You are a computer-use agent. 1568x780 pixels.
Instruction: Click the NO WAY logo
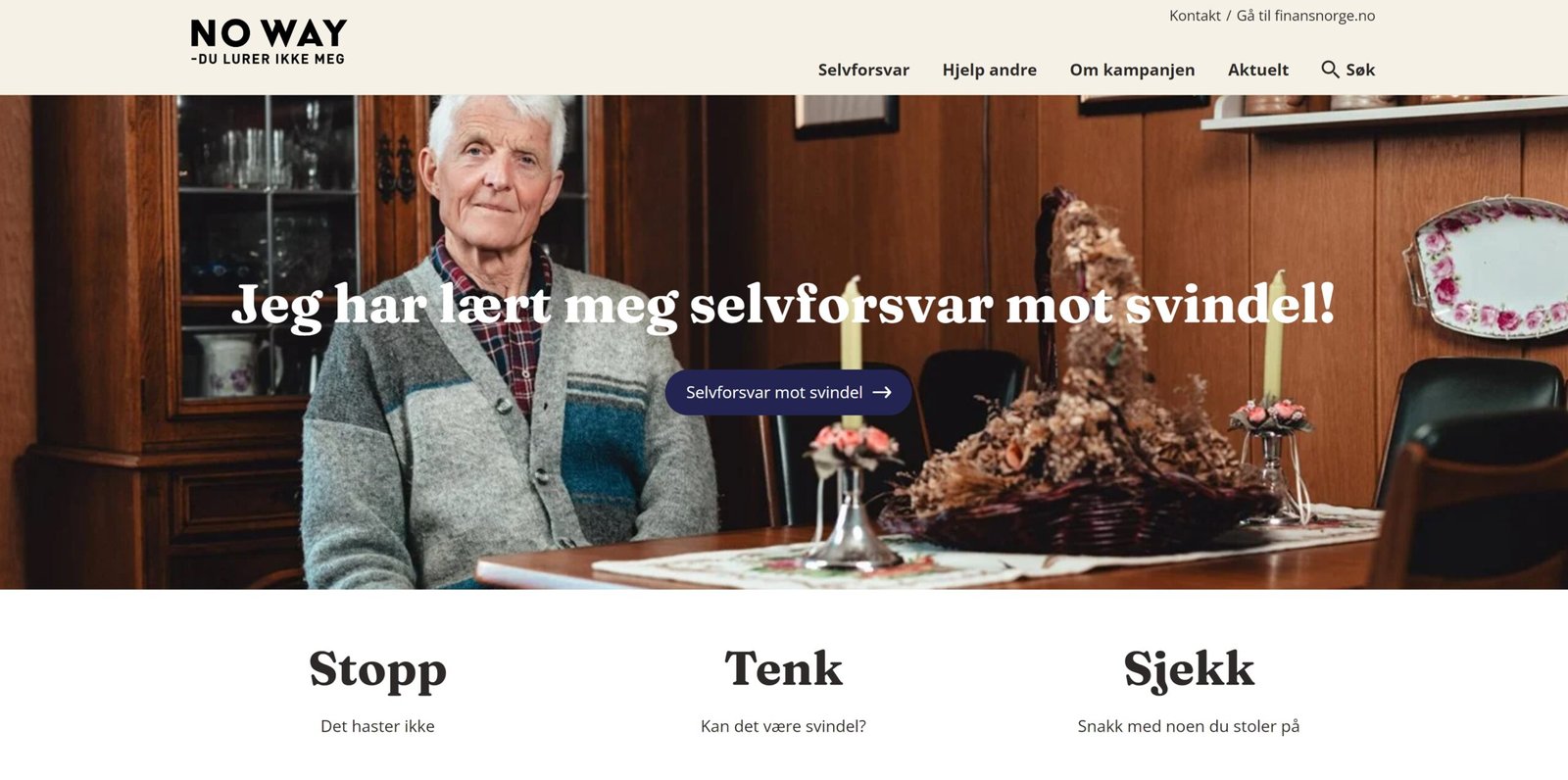(269, 42)
